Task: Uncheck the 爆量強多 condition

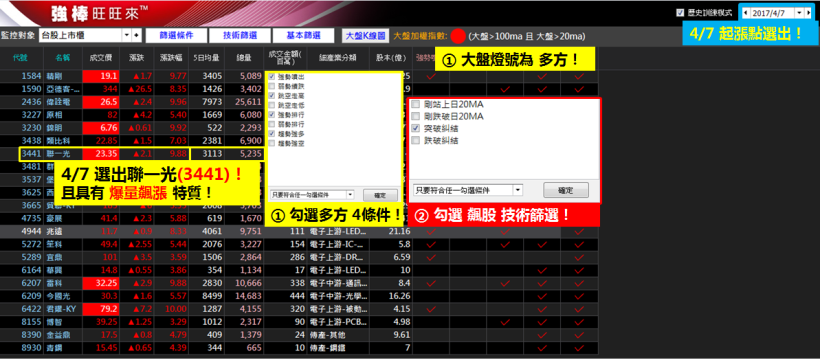Action: (x=271, y=134)
